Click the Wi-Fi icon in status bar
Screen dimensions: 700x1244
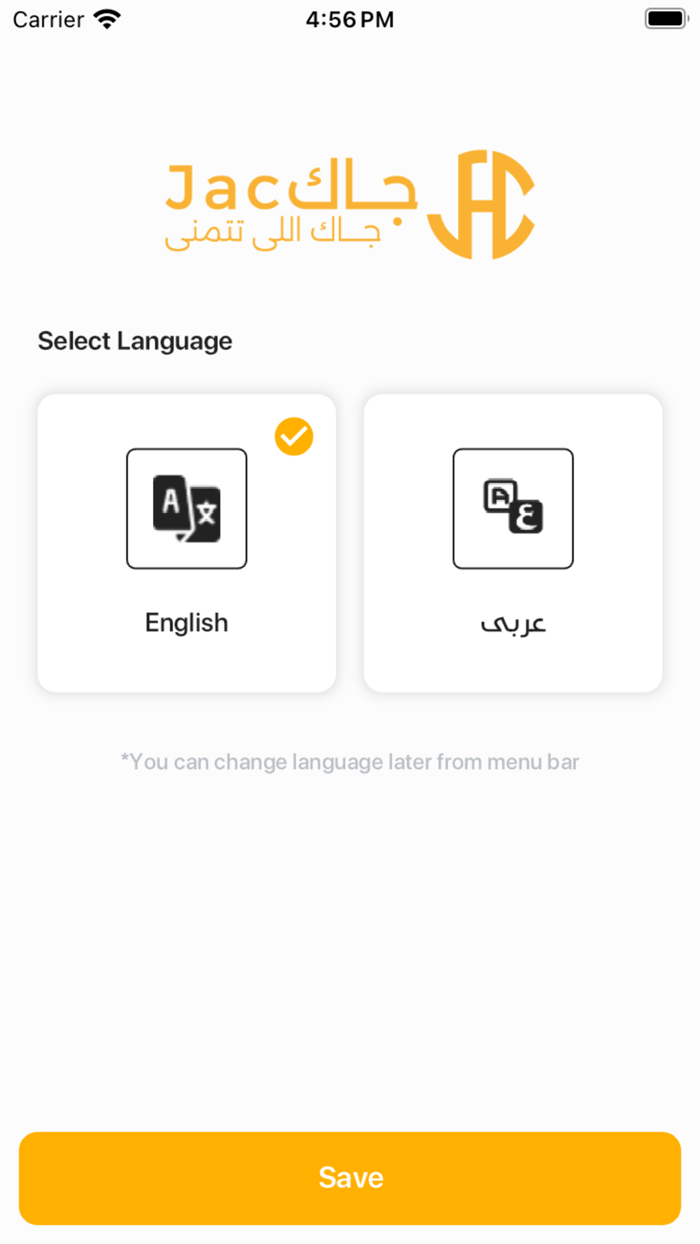tap(106, 18)
